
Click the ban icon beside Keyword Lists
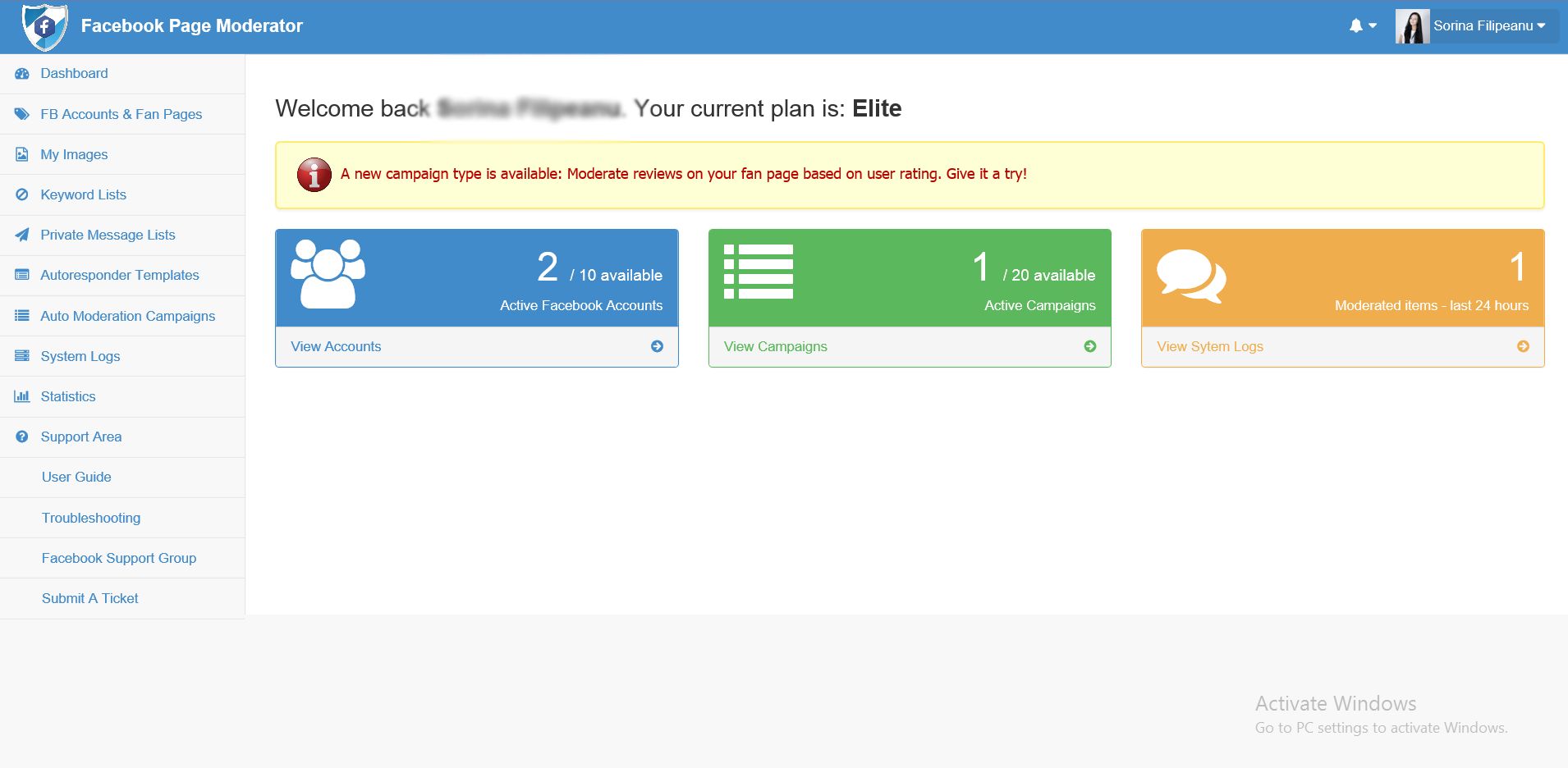coord(22,194)
